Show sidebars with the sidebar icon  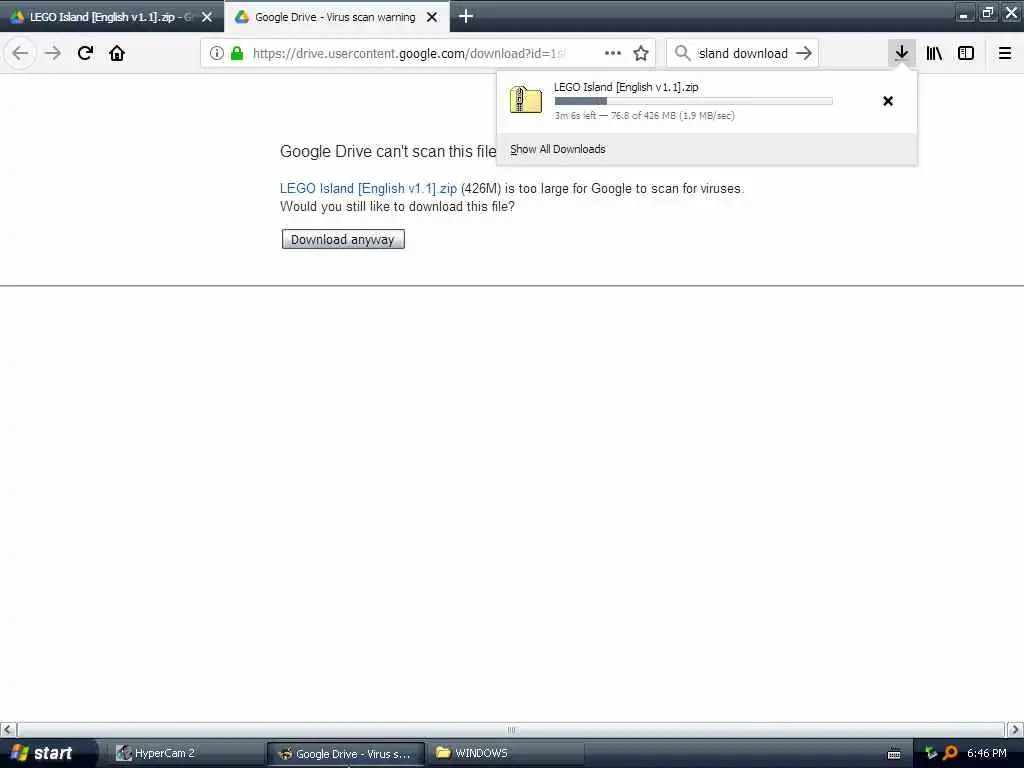point(966,53)
